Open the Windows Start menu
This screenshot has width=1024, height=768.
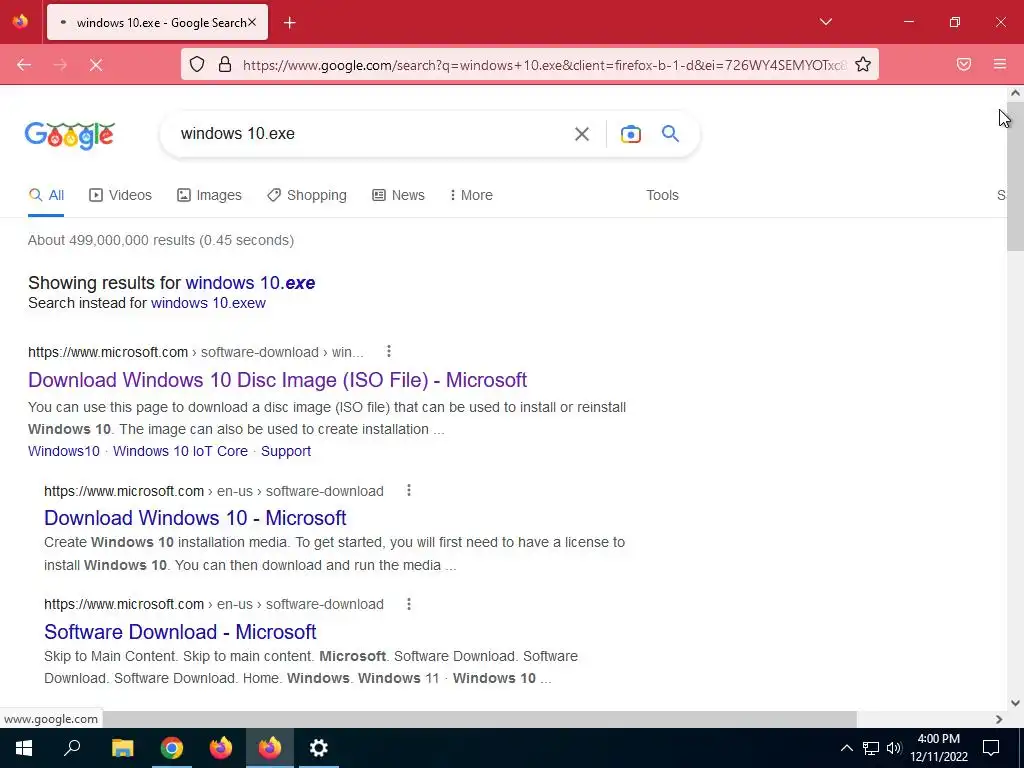24,748
